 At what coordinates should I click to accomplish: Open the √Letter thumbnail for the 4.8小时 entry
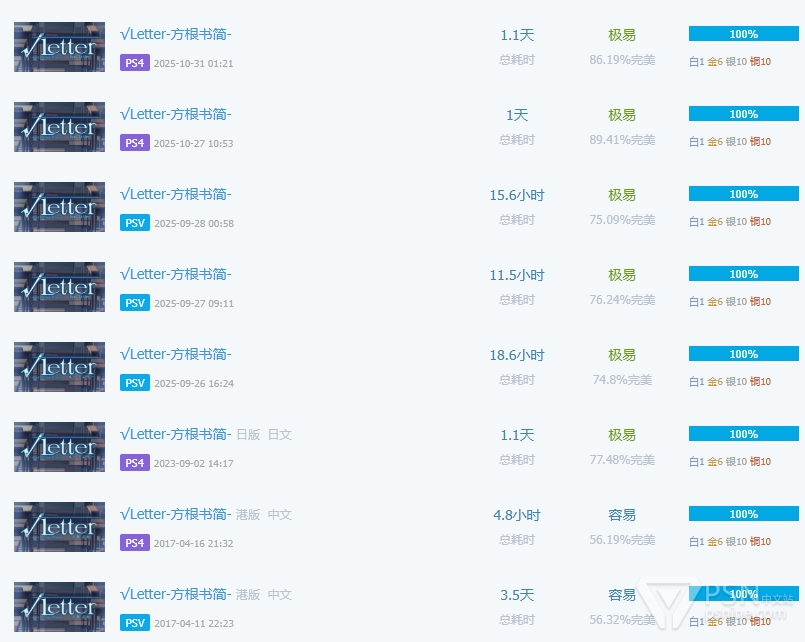pyautogui.click(x=59, y=527)
